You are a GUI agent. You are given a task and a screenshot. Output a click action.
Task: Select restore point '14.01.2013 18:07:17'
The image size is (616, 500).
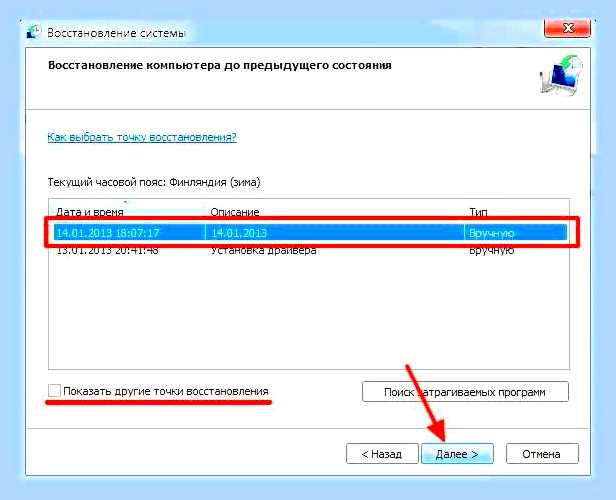click(x=310, y=233)
